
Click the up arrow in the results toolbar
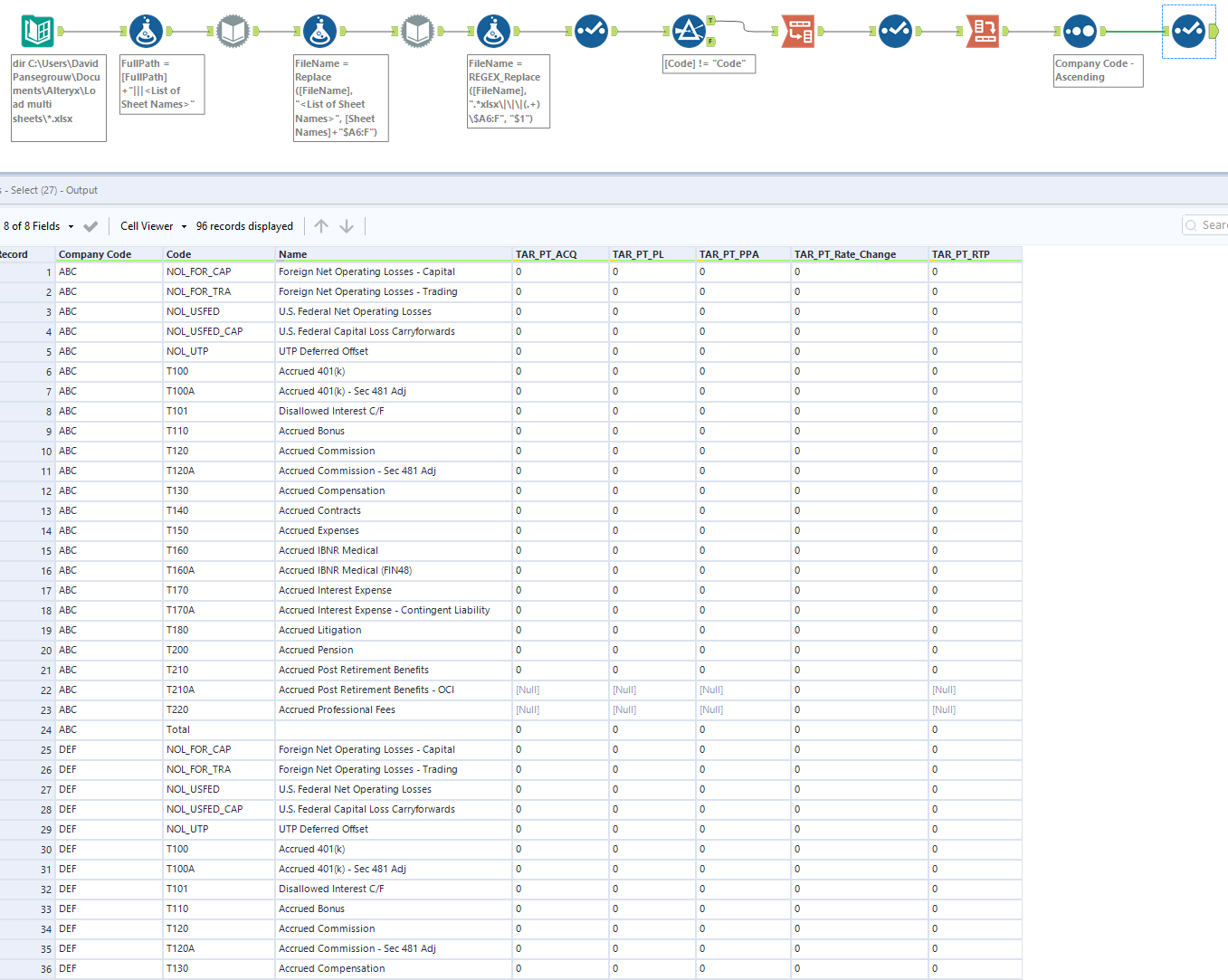[321, 226]
